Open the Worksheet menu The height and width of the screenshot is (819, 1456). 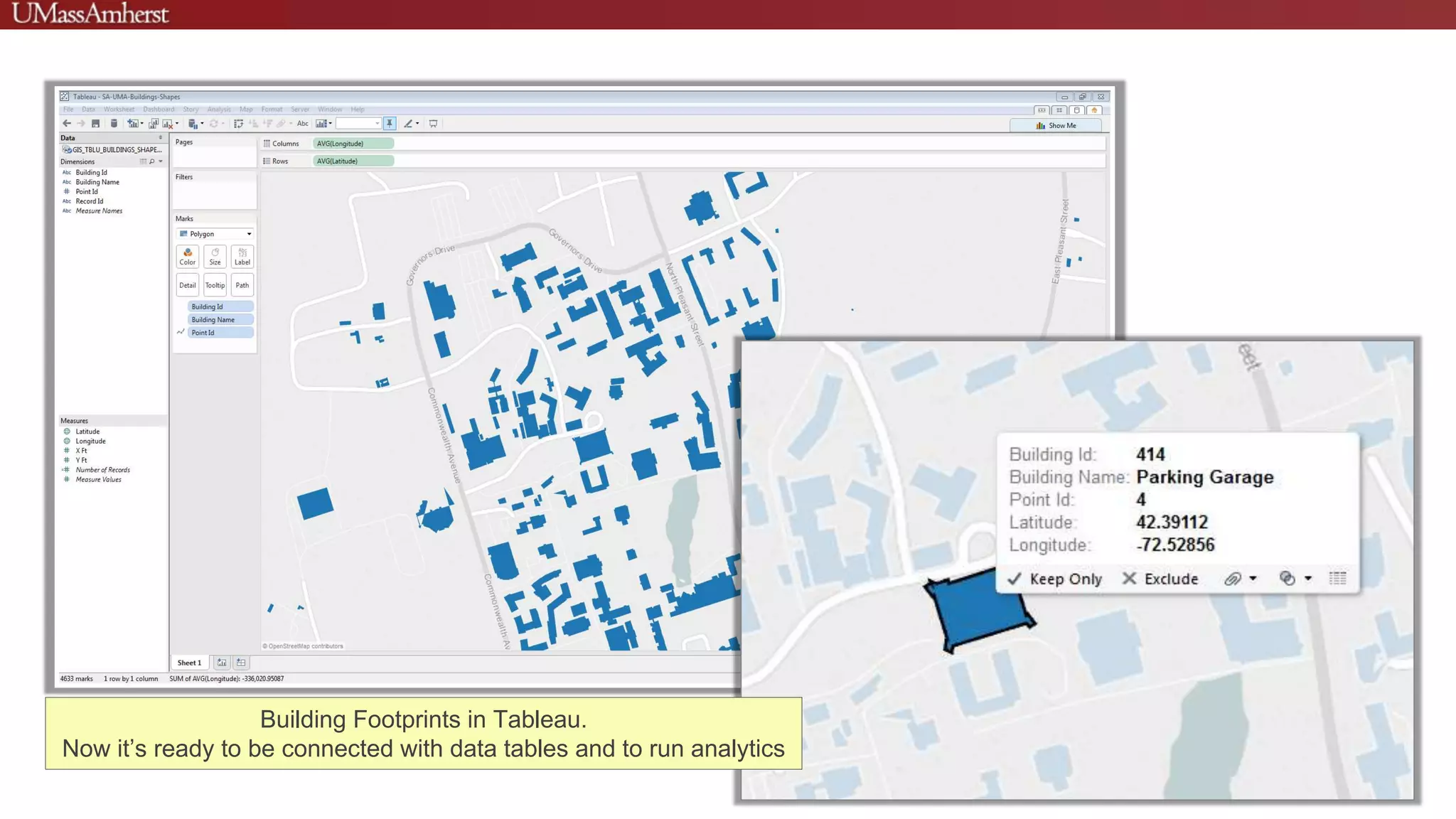[x=119, y=109]
